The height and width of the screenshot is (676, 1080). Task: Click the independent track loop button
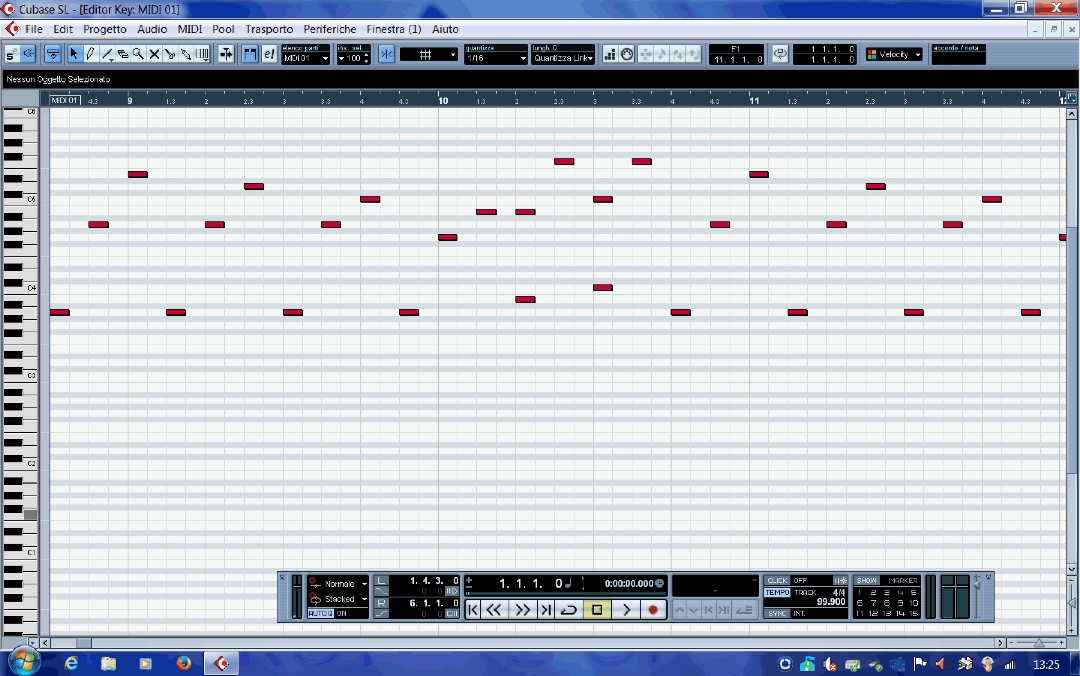coord(780,54)
